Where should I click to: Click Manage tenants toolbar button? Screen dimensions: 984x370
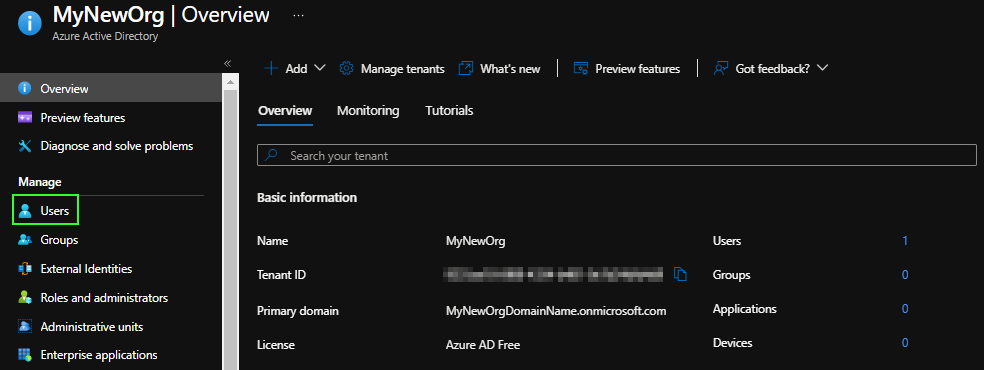(392, 68)
